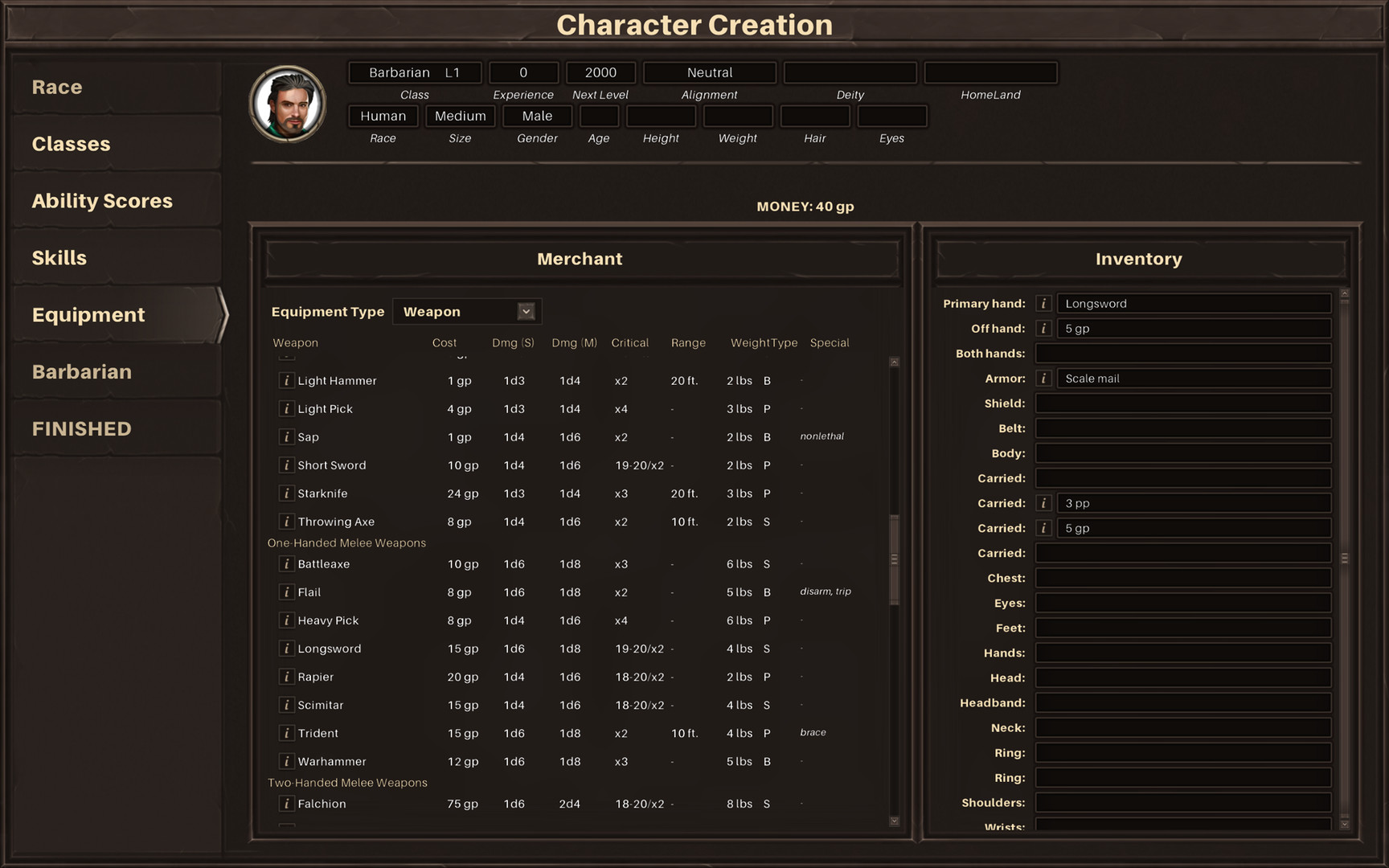Open info for the Warhammer

287,761
